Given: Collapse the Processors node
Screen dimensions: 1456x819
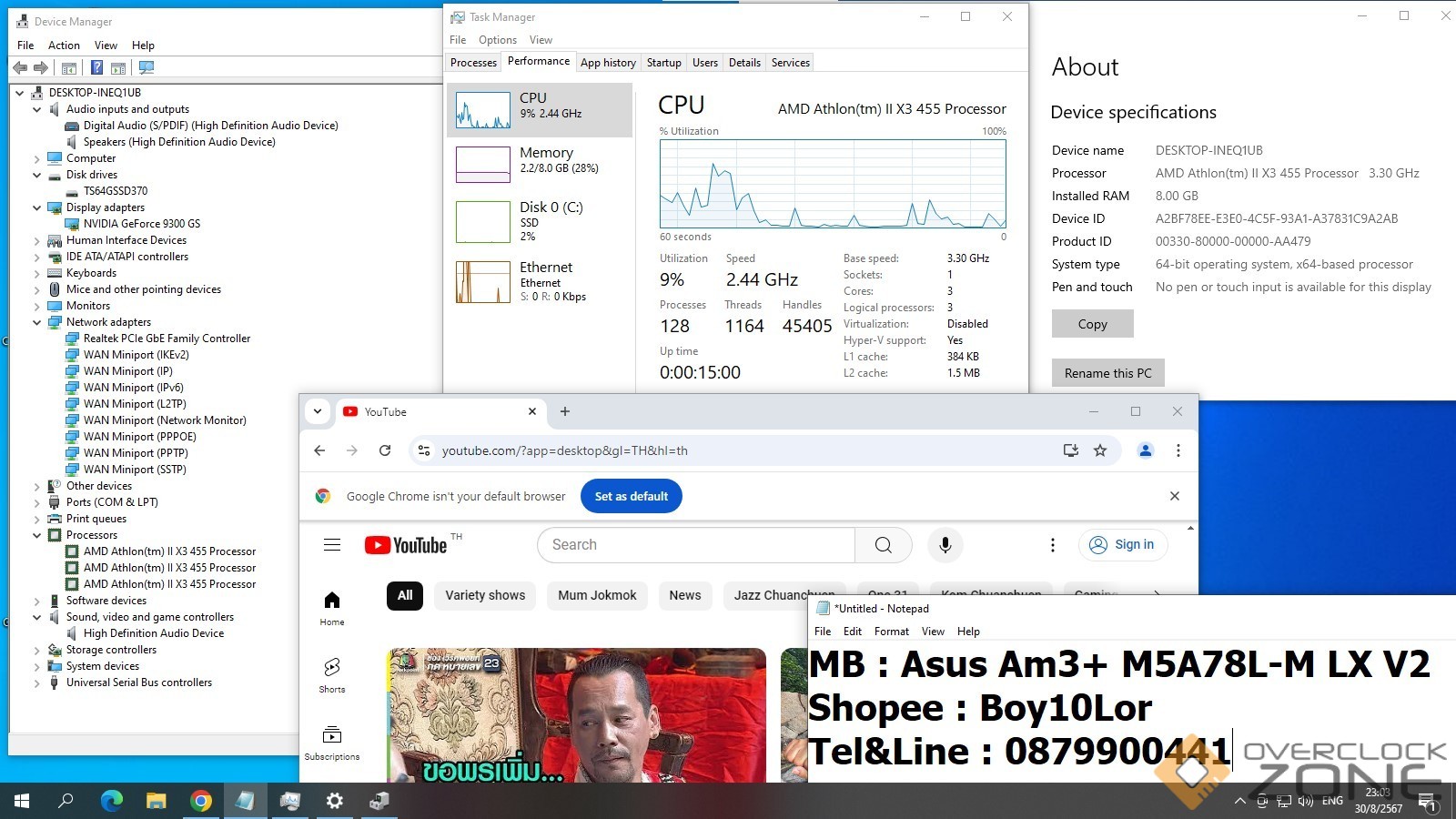Looking at the screenshot, I should [36, 535].
